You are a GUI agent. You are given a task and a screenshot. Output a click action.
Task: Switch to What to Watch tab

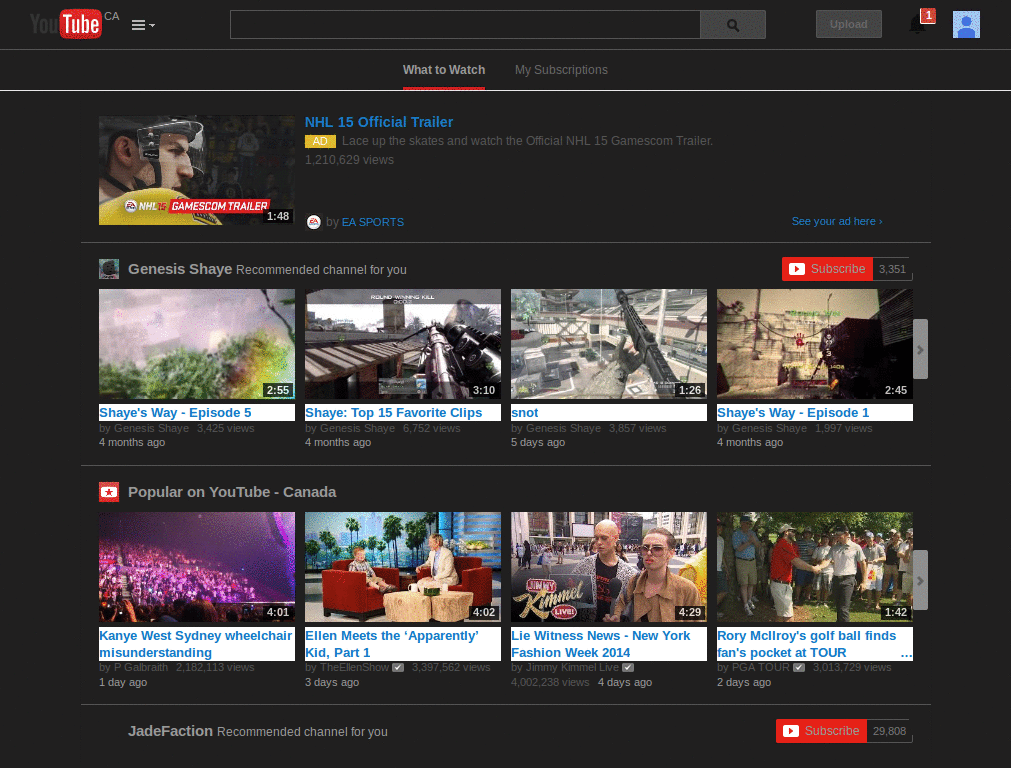443,70
